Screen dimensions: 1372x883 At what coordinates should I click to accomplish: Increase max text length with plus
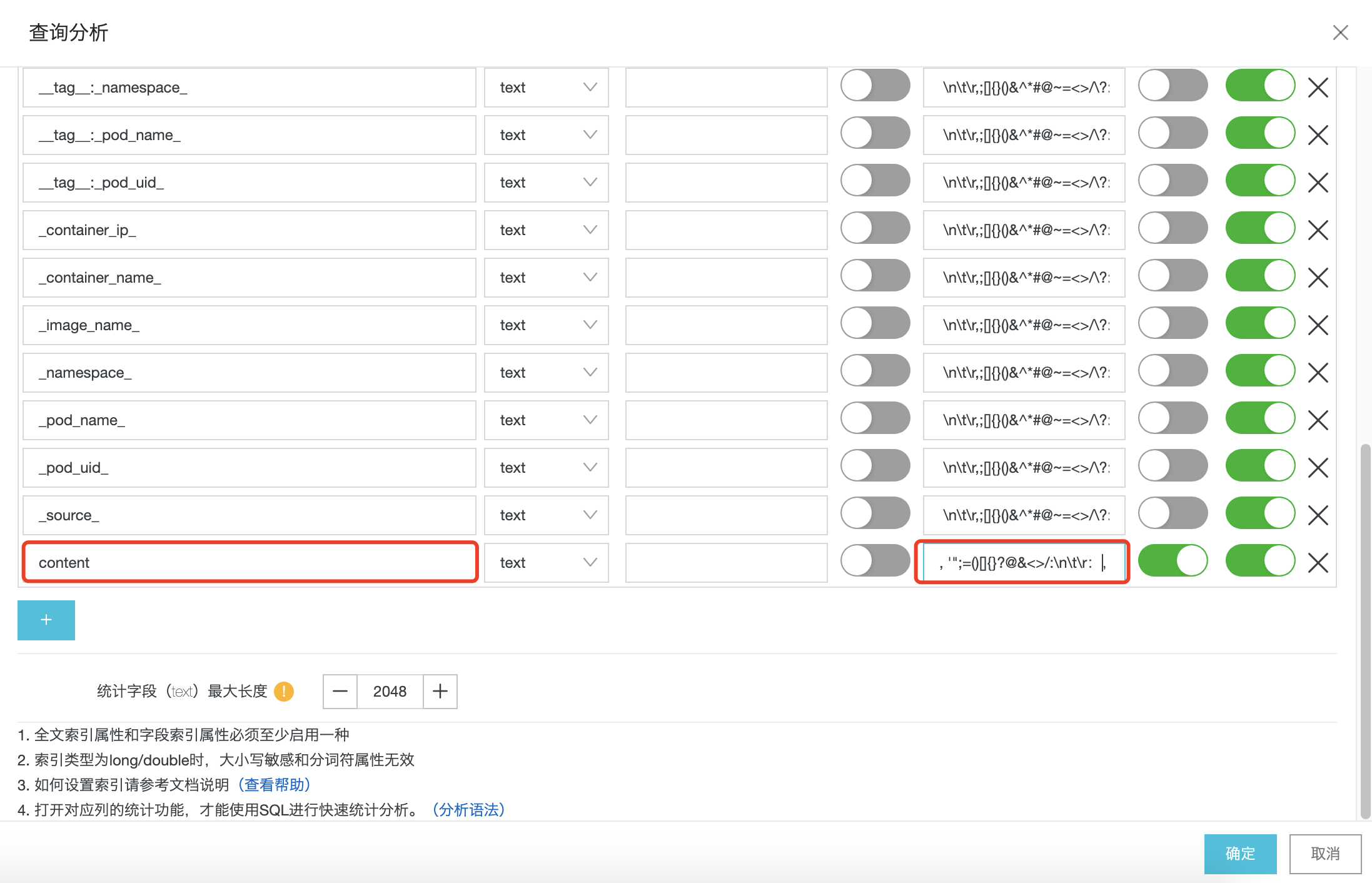(440, 691)
